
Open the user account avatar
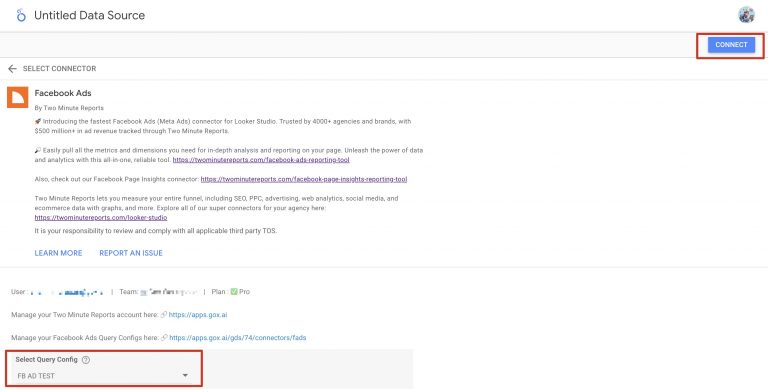point(746,15)
